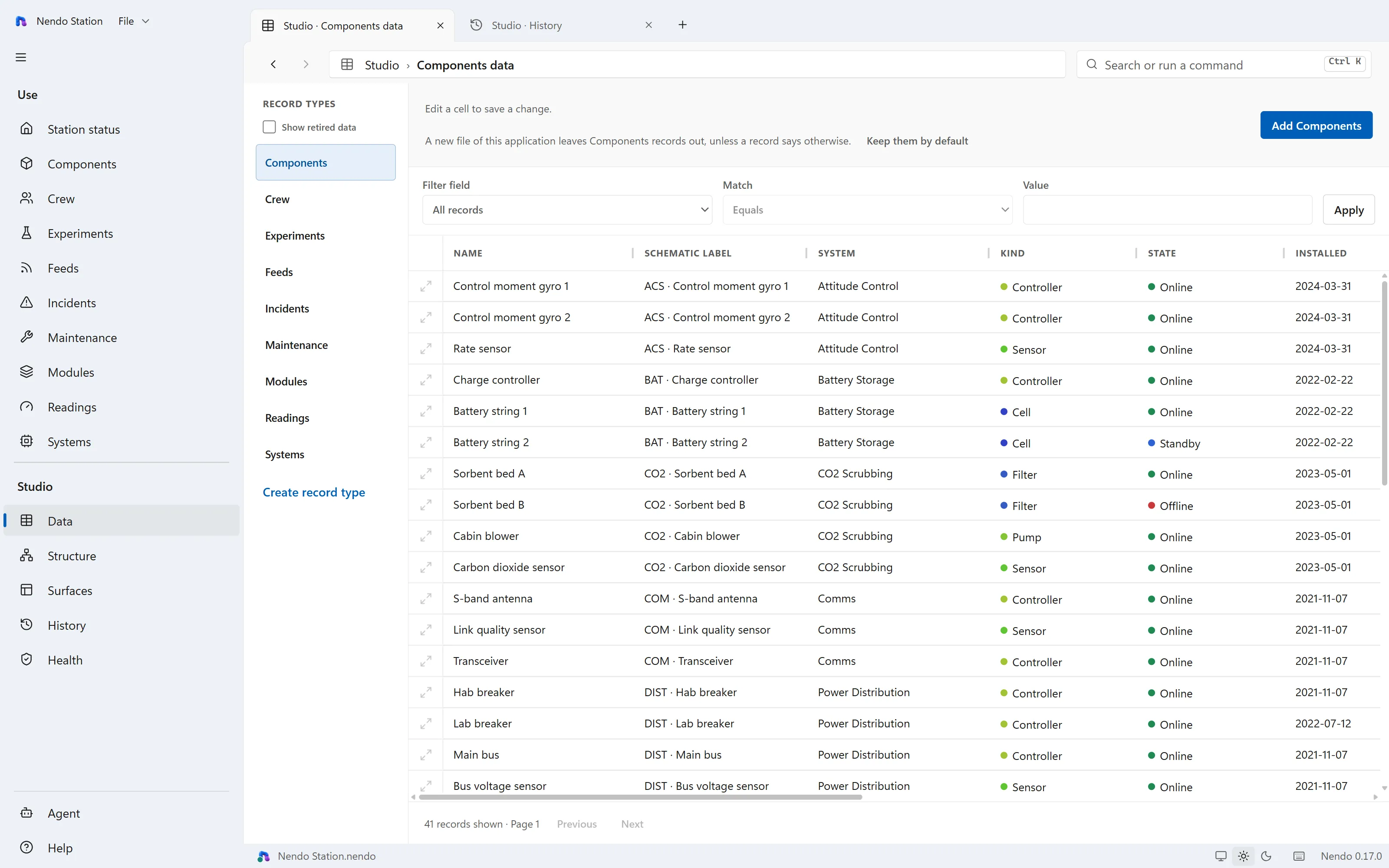Open Experiments in the Use sidebar
Screen dimensions: 1389x868
point(122,233)
